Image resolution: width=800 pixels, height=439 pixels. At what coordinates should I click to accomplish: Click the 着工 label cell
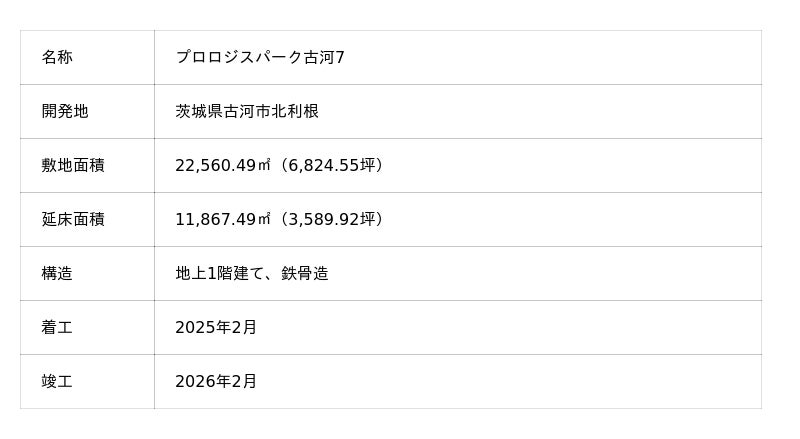coord(57,328)
